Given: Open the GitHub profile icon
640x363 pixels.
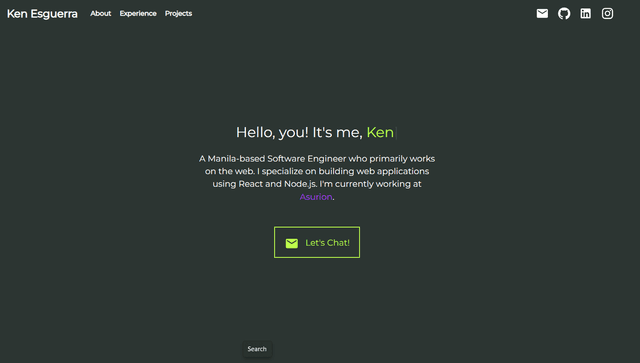Looking at the screenshot, I should pos(564,13).
